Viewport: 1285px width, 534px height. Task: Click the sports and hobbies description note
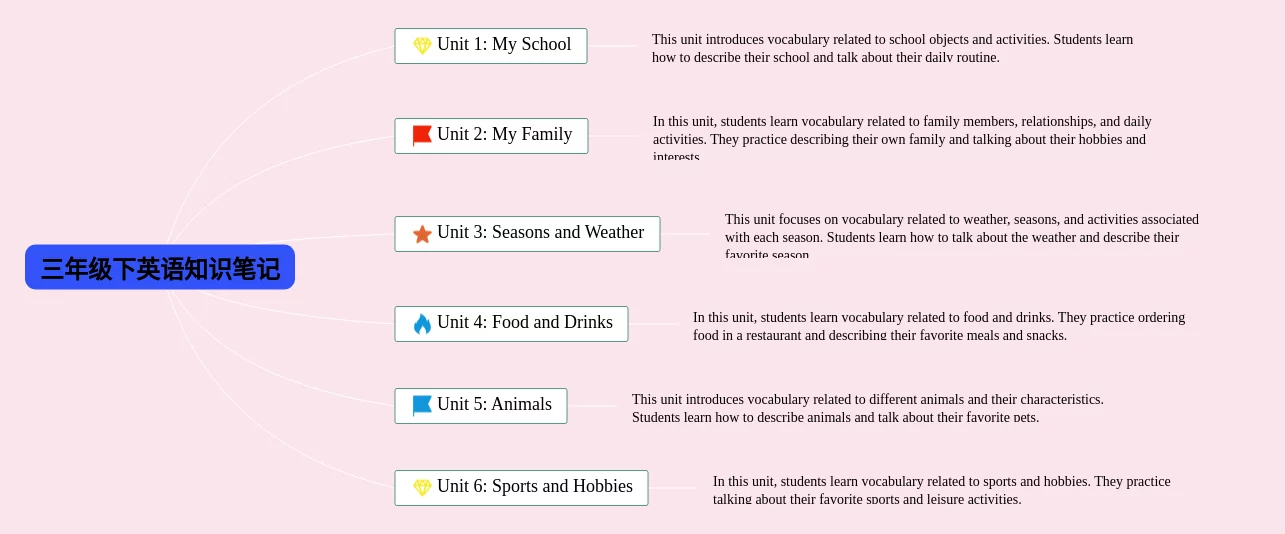[941, 489]
